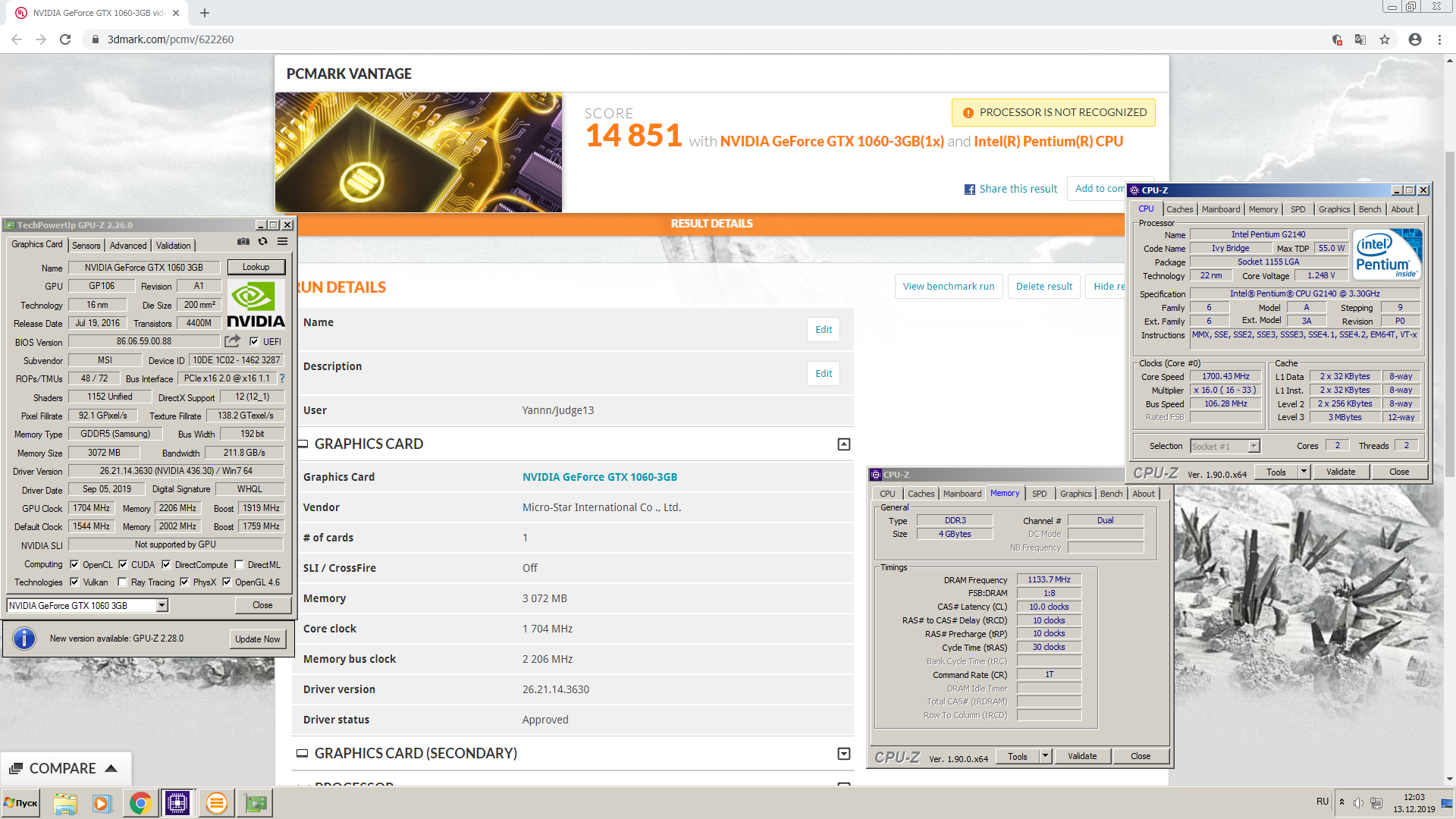Click the GPU-Z refresh icon
1456x819 pixels.
click(263, 241)
